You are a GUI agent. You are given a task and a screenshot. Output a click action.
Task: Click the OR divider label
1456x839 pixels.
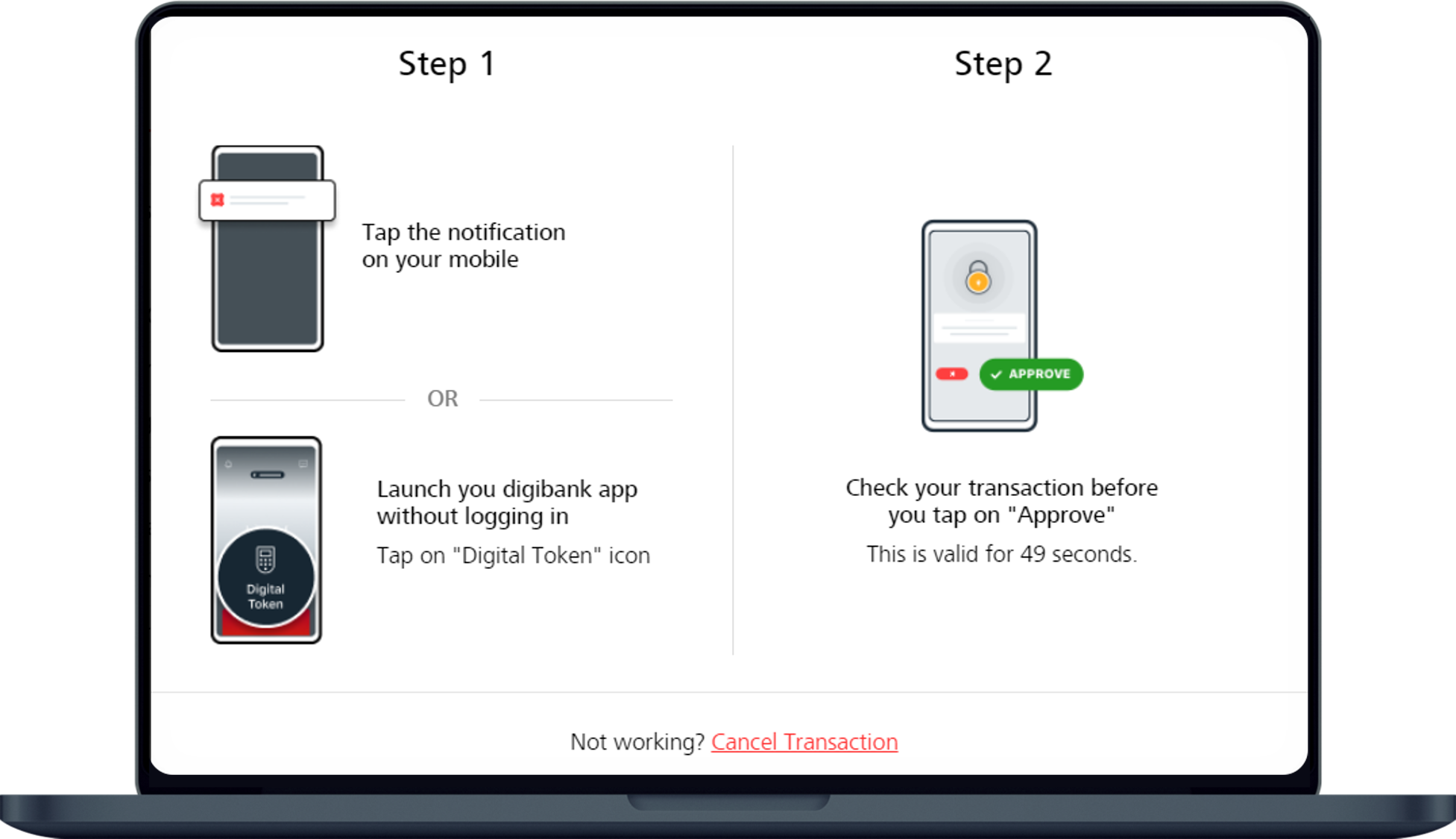(x=443, y=398)
